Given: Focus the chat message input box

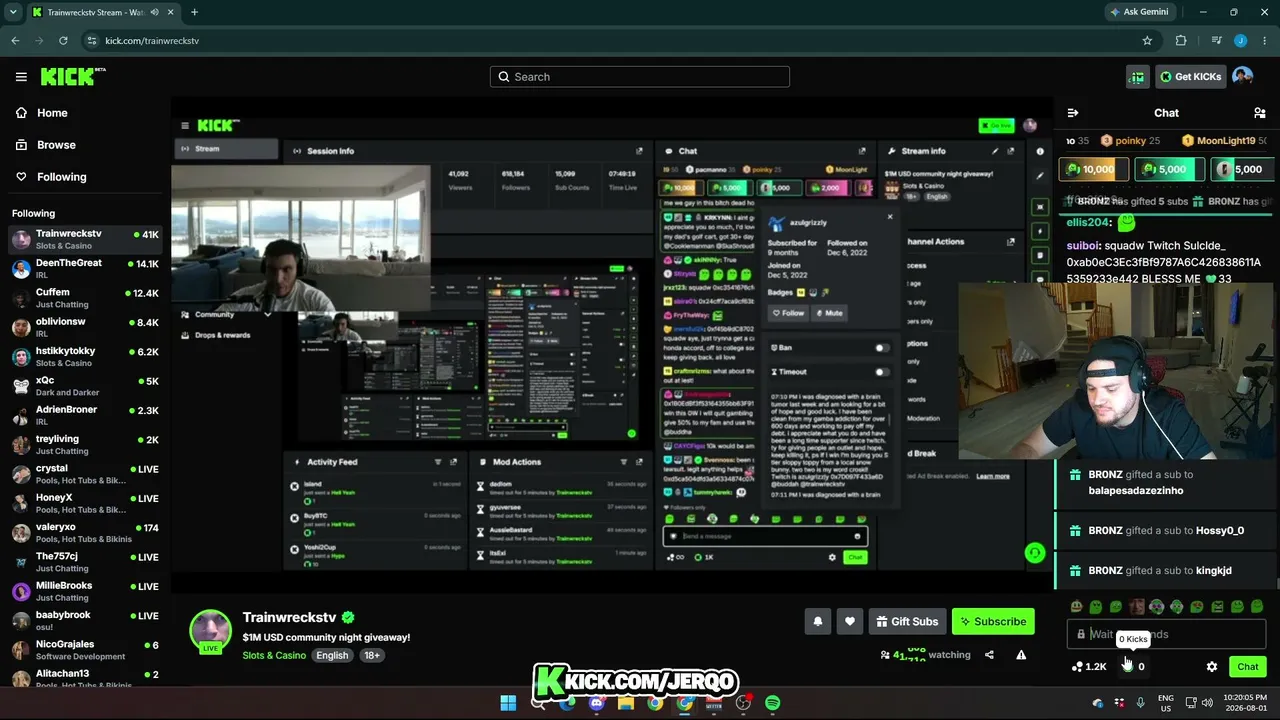Looking at the screenshot, I should point(1166,634).
